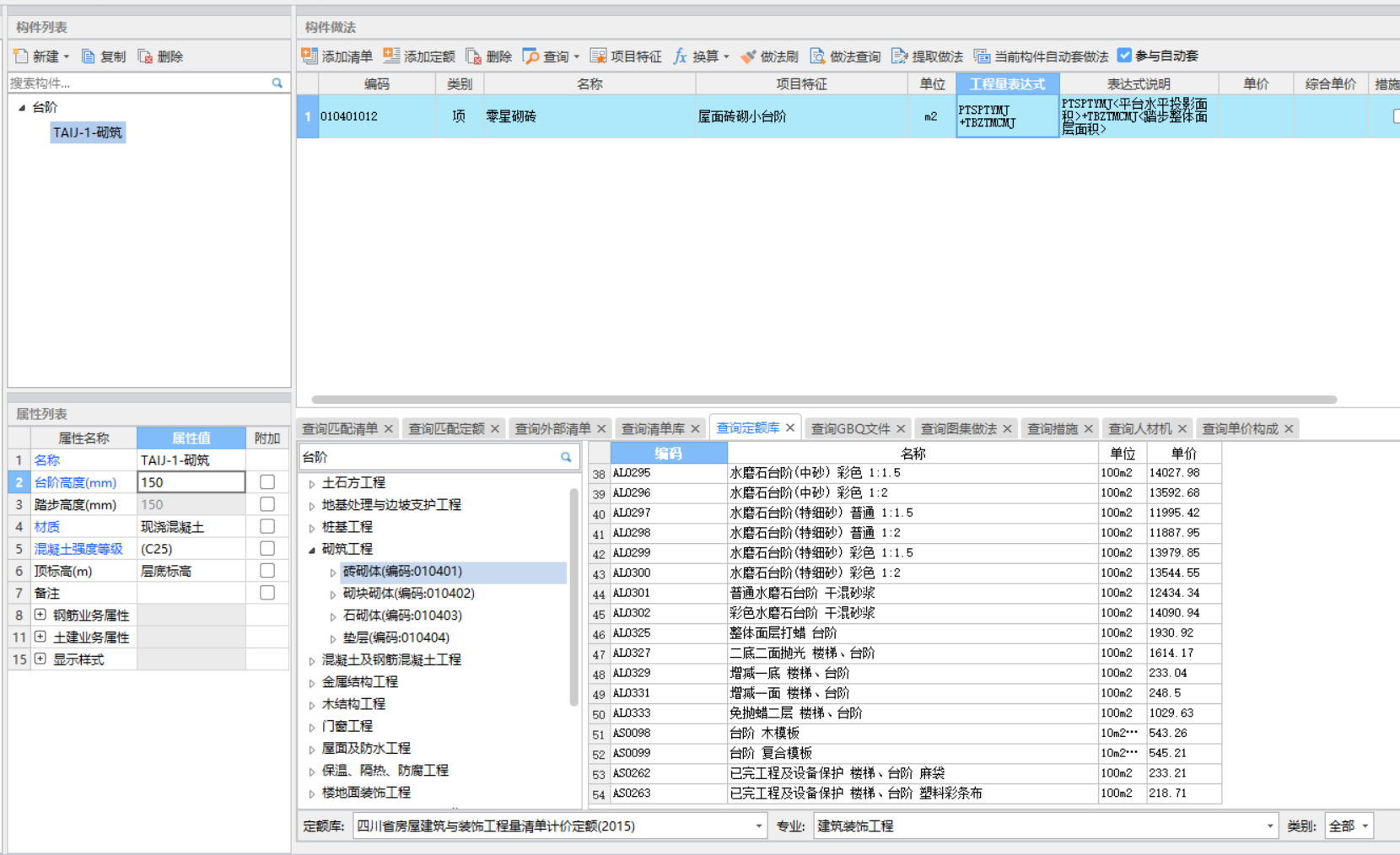Screen dimensions: 1400x855
Task: Open 项目特征 toolbar icon
Action: click(x=598, y=56)
